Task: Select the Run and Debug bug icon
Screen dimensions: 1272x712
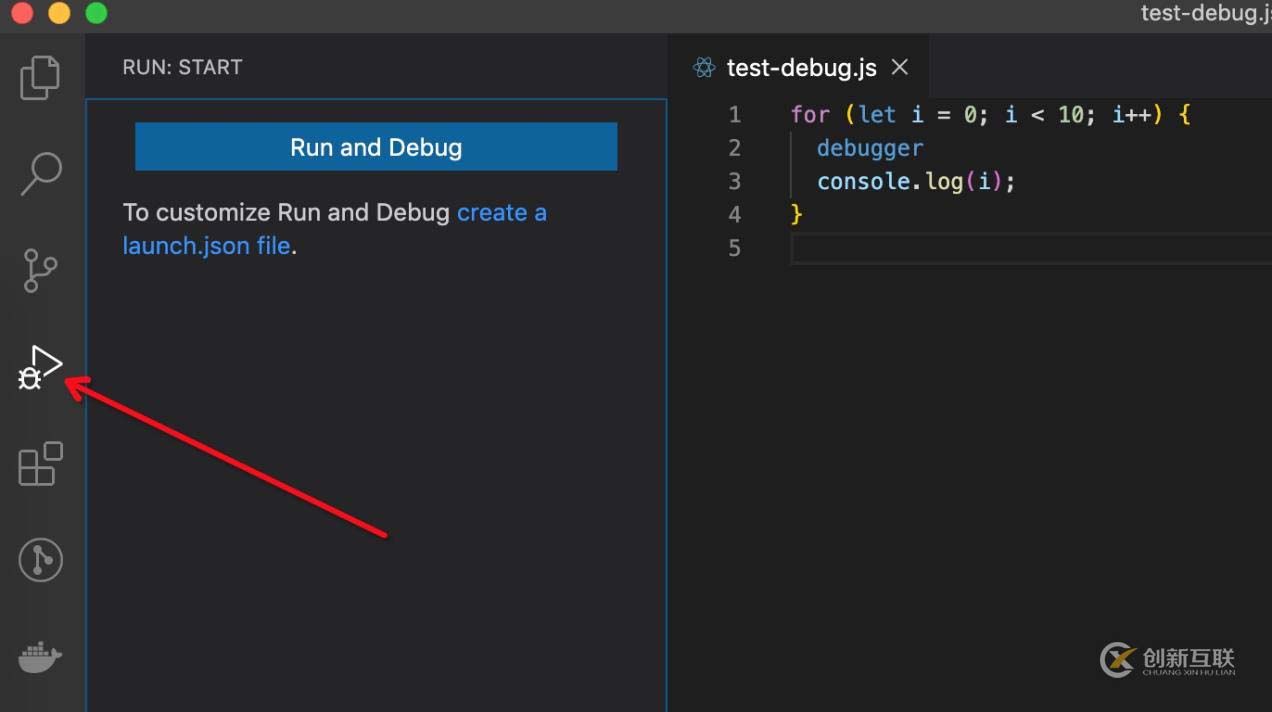Action: (40, 367)
